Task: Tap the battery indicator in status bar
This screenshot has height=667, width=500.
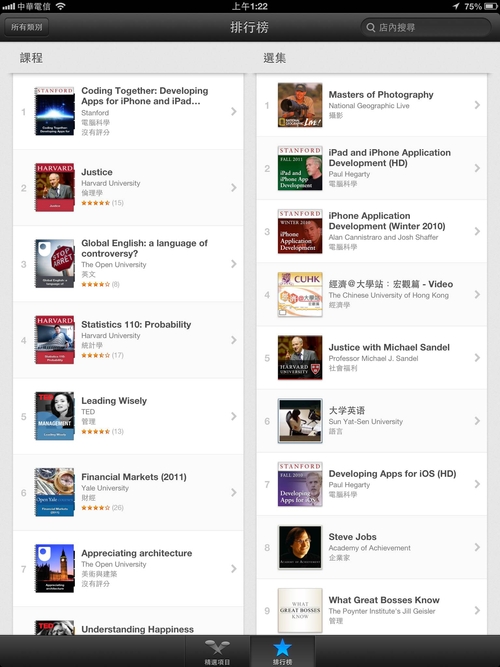Action: [x=490, y=6]
